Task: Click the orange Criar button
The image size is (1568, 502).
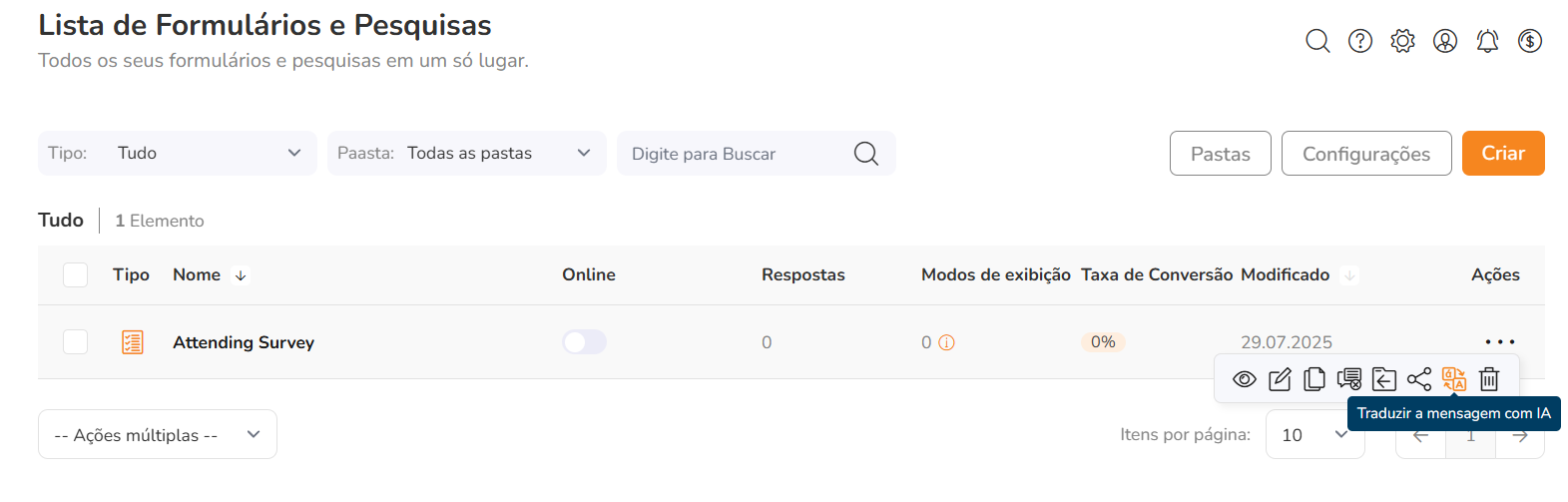Action: 1503,153
